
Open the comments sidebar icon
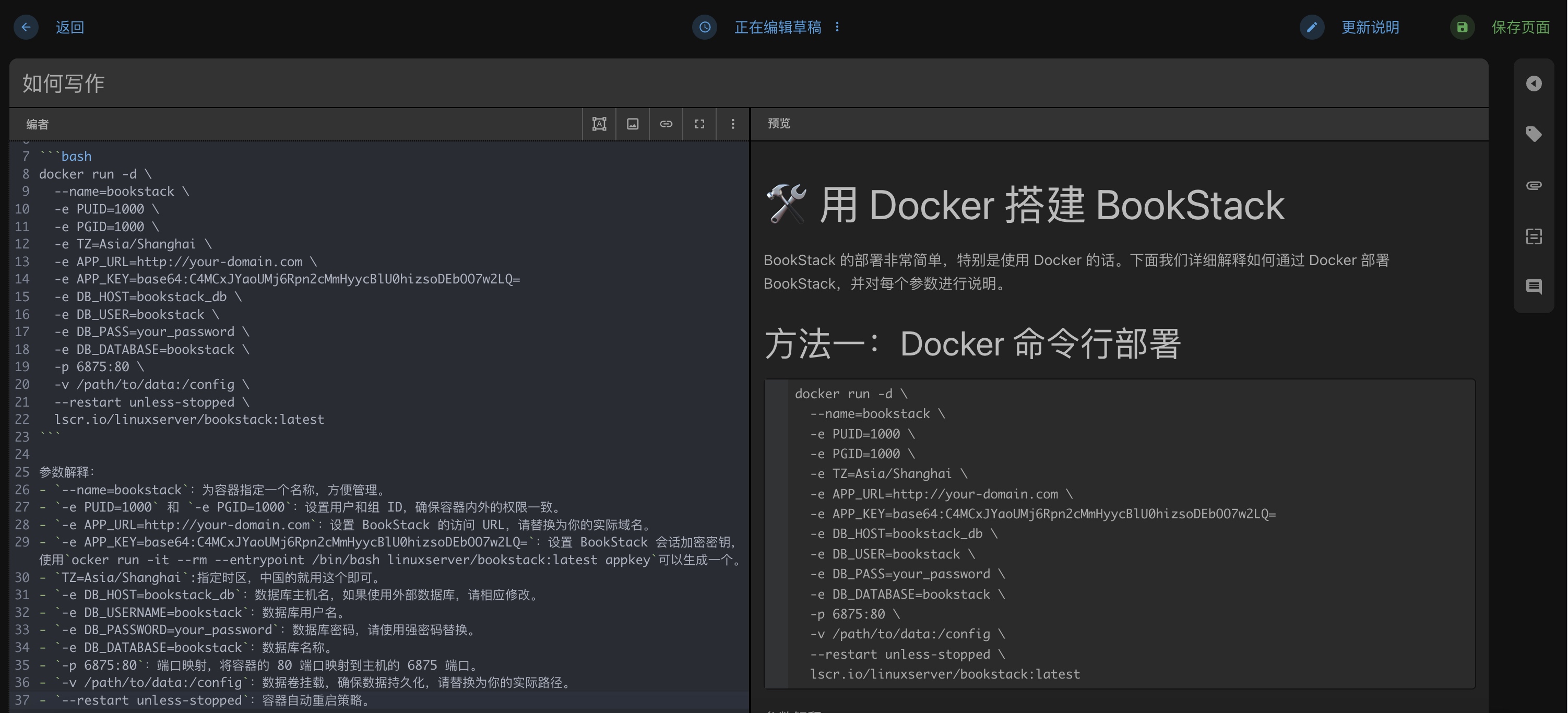tap(1534, 286)
